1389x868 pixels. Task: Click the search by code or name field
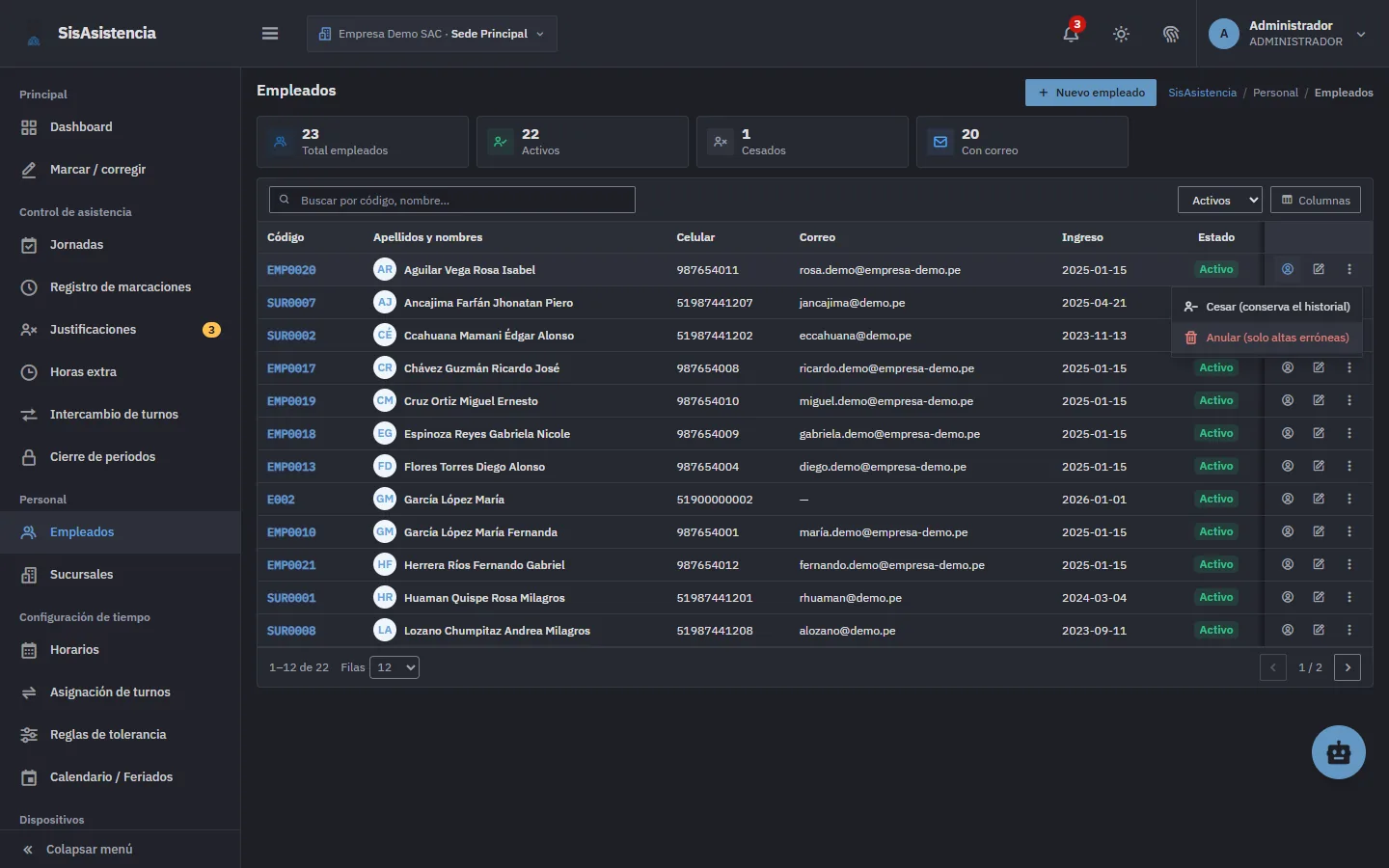coord(452,200)
